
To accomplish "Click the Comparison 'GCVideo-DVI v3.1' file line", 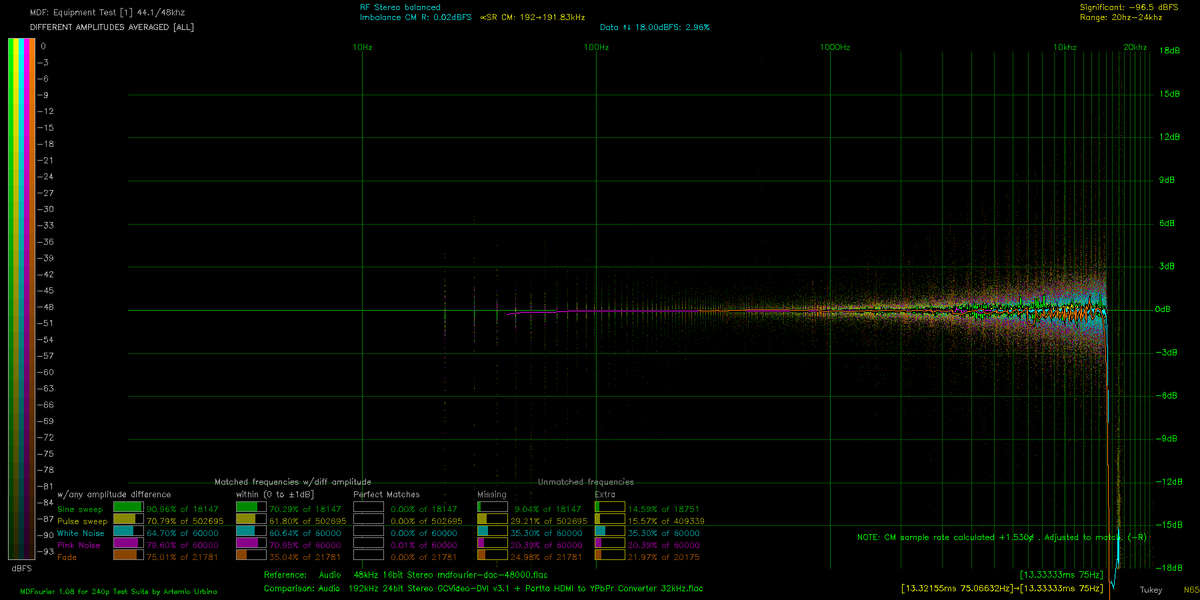I will click(483, 588).
